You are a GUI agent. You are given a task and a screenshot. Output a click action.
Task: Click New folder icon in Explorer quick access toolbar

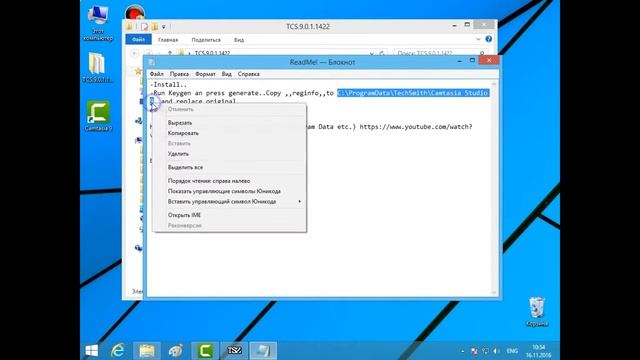pos(154,27)
